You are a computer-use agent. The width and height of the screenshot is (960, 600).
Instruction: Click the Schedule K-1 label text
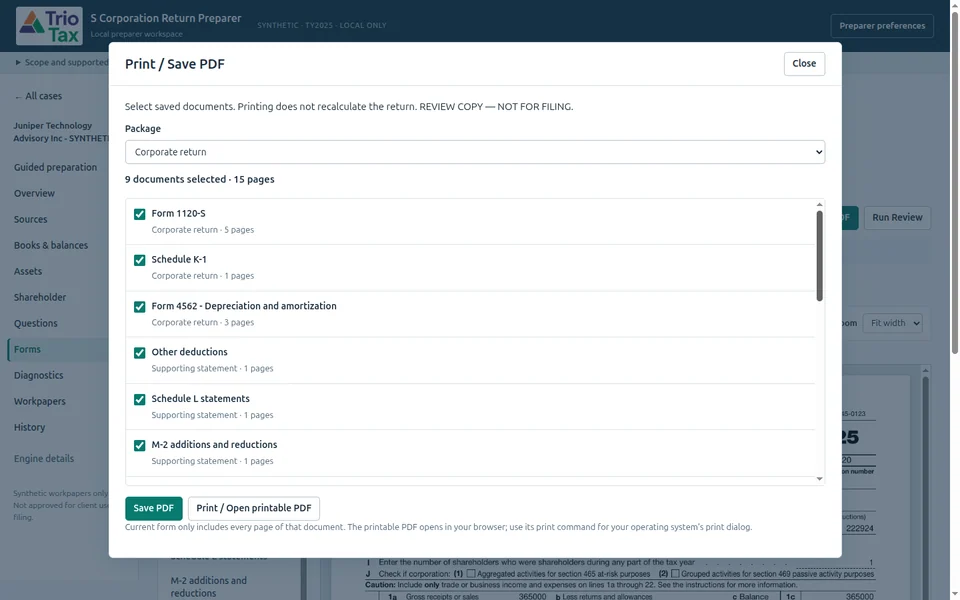(179, 260)
